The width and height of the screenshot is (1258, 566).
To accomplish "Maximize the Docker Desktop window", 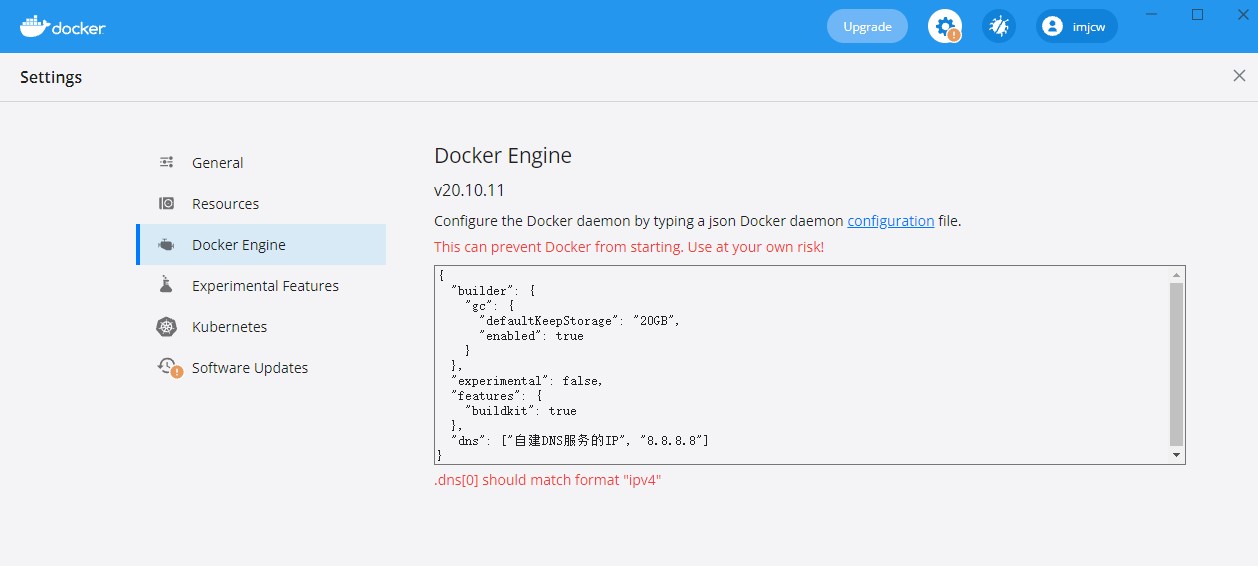I will click(x=1197, y=14).
